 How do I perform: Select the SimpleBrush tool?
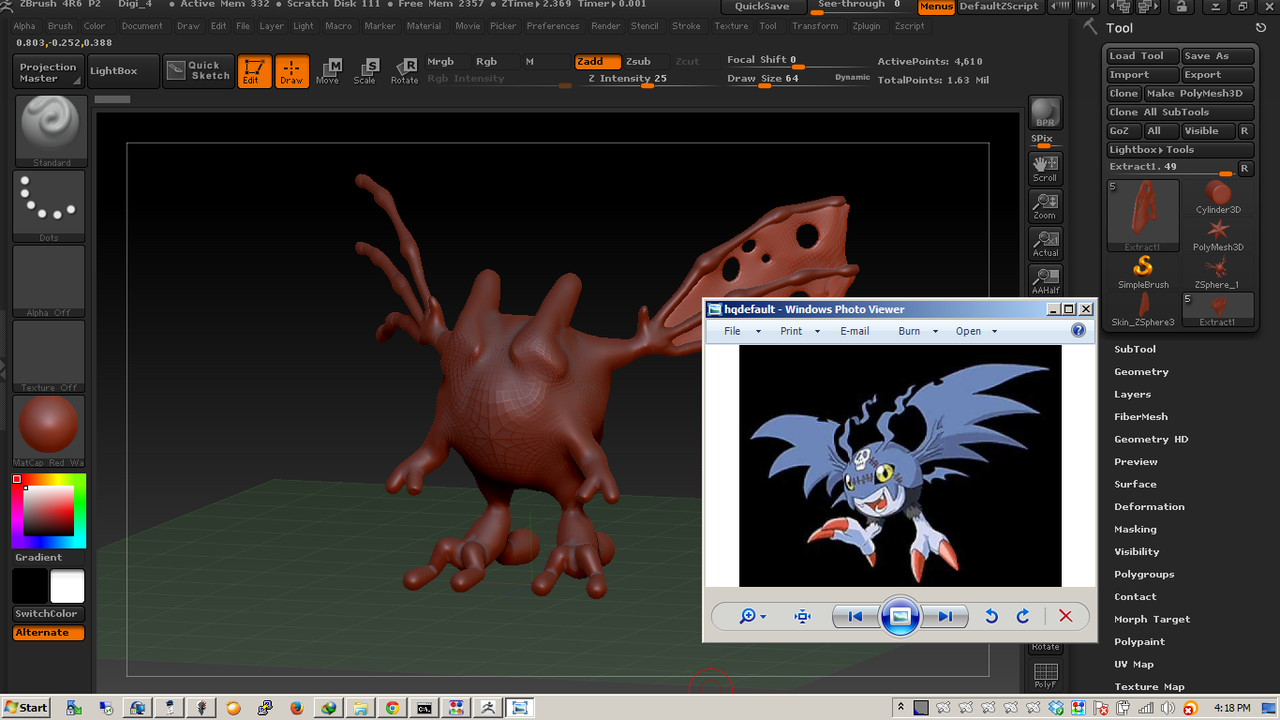(1143, 272)
